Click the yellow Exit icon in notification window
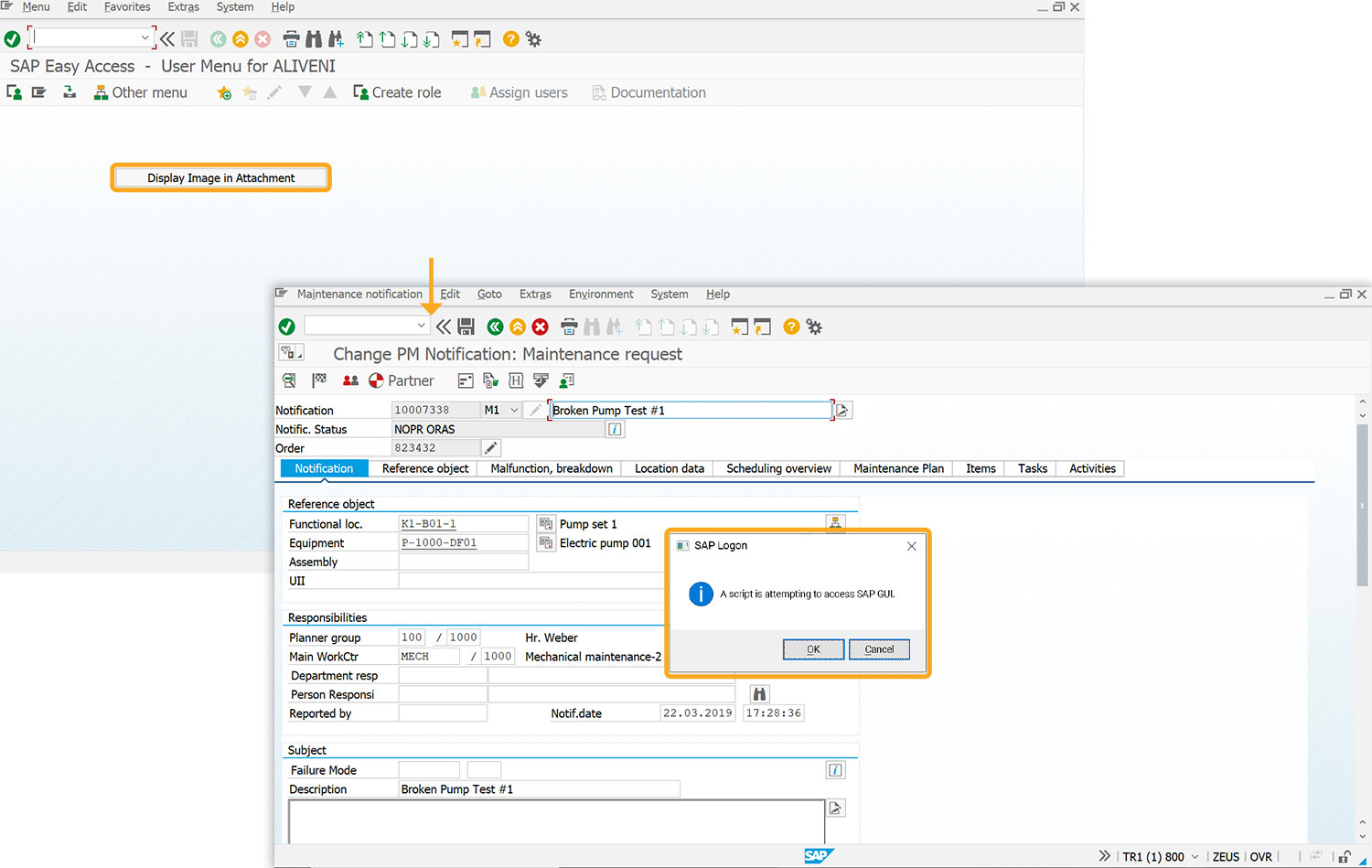1372x868 pixels. pos(518,327)
